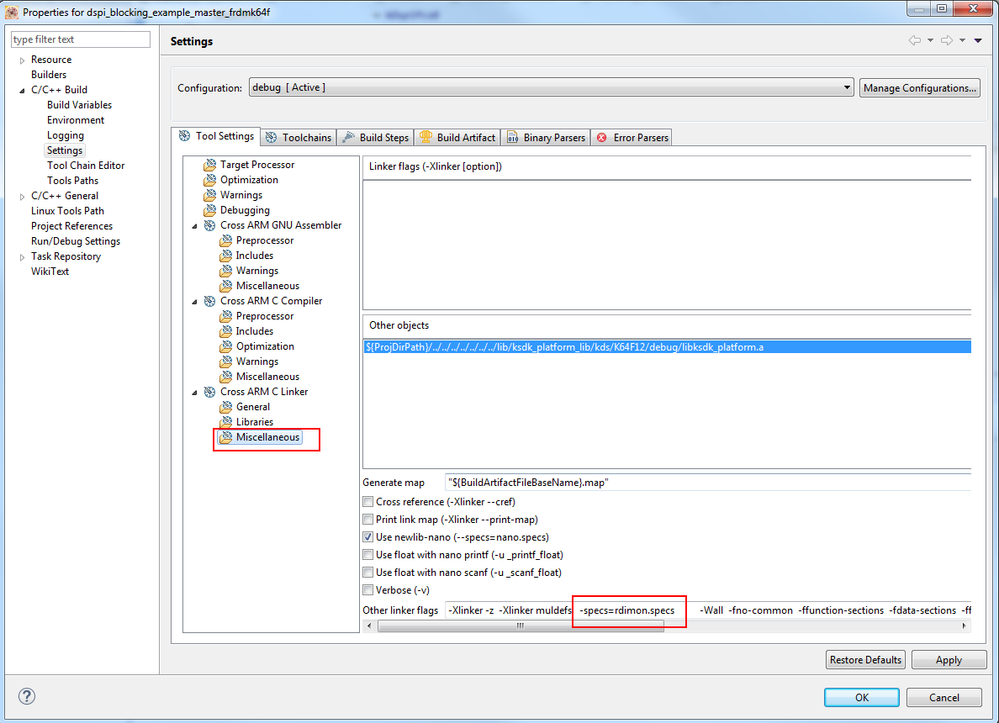Viewport: 999px width, 723px height.
Task: Expand the C/C++ General node
Action: click(x=22, y=197)
